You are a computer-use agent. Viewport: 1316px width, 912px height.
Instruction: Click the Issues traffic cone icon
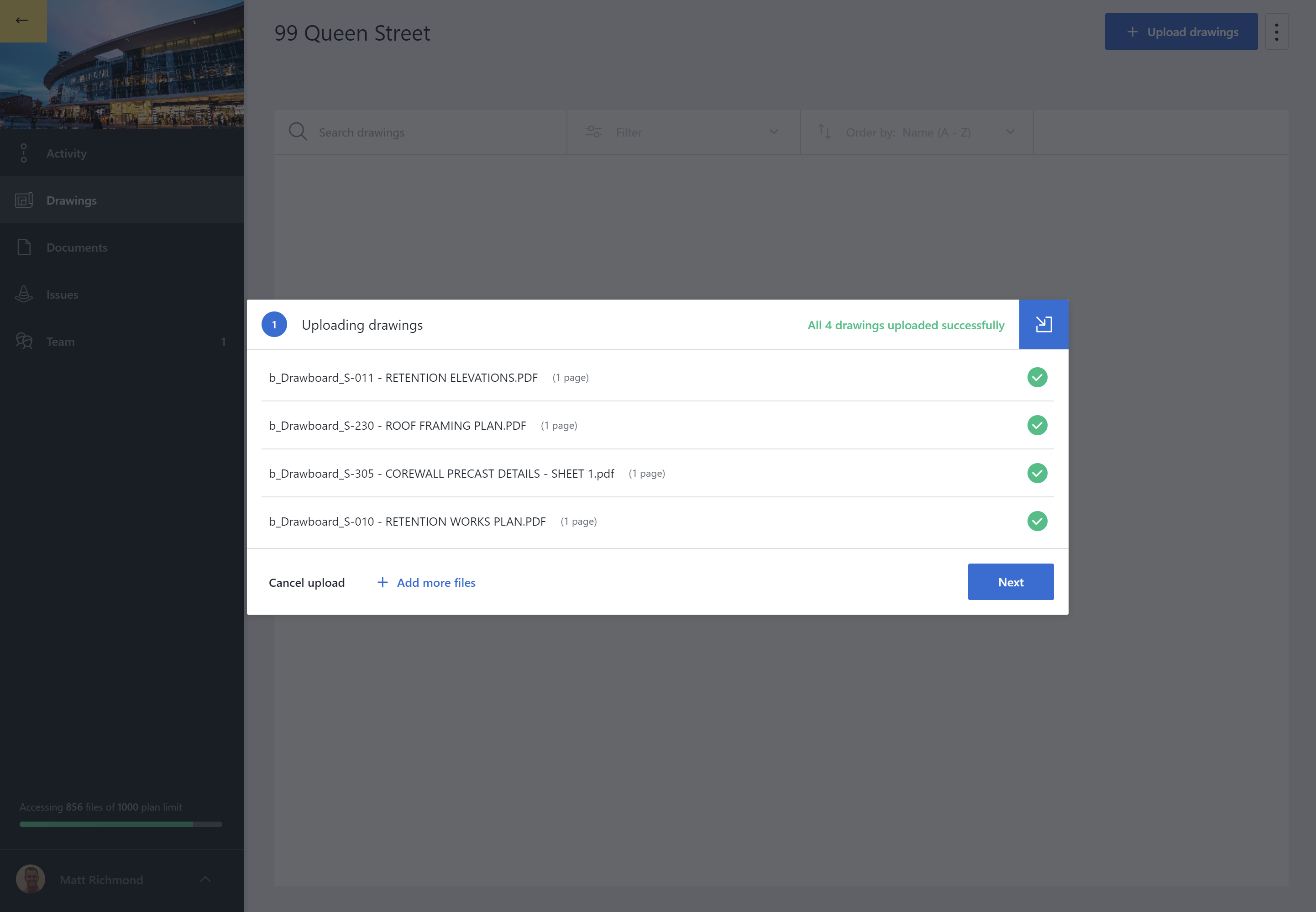pos(23,294)
